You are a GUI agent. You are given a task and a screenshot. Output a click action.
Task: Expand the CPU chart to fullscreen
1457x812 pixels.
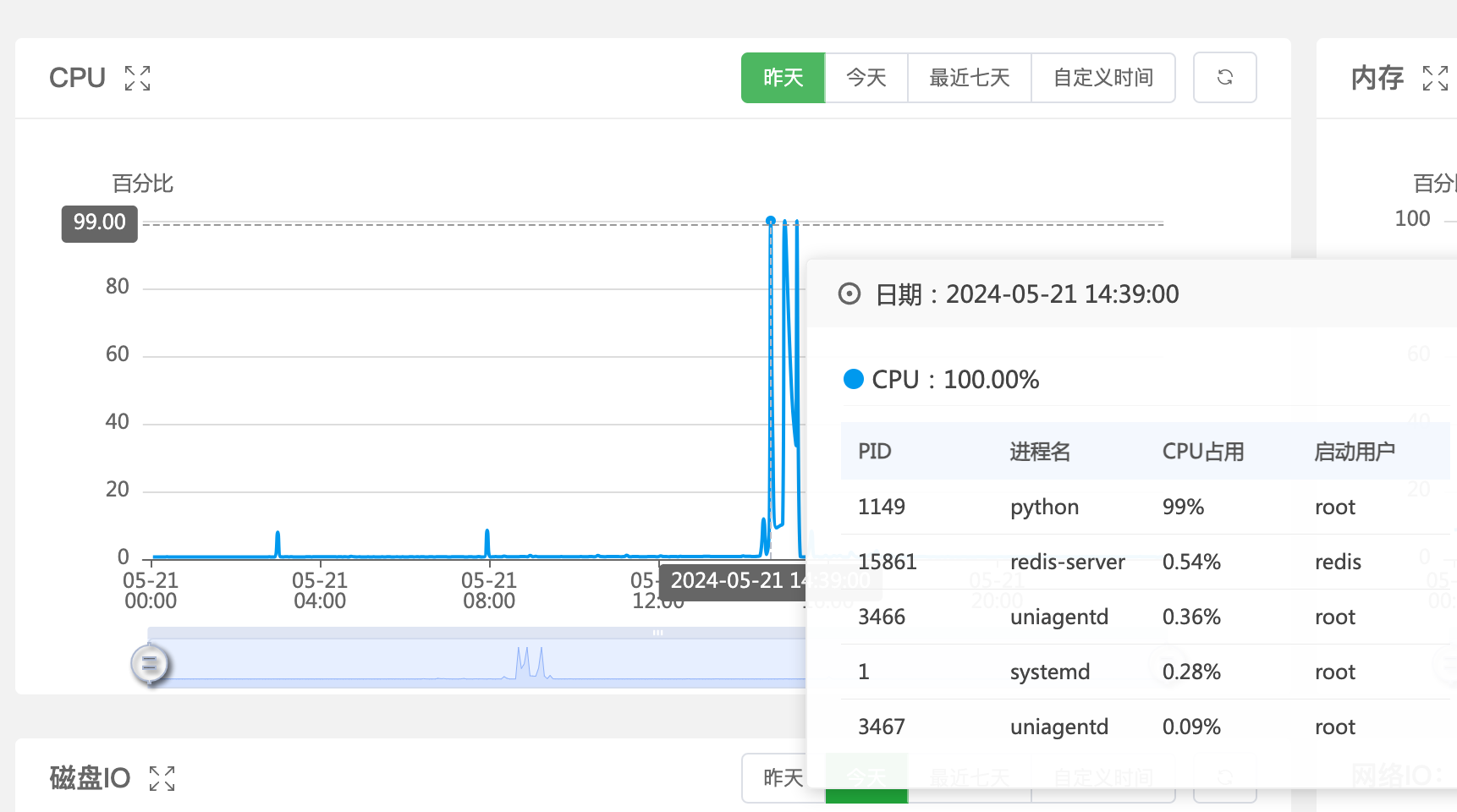pyautogui.click(x=137, y=78)
